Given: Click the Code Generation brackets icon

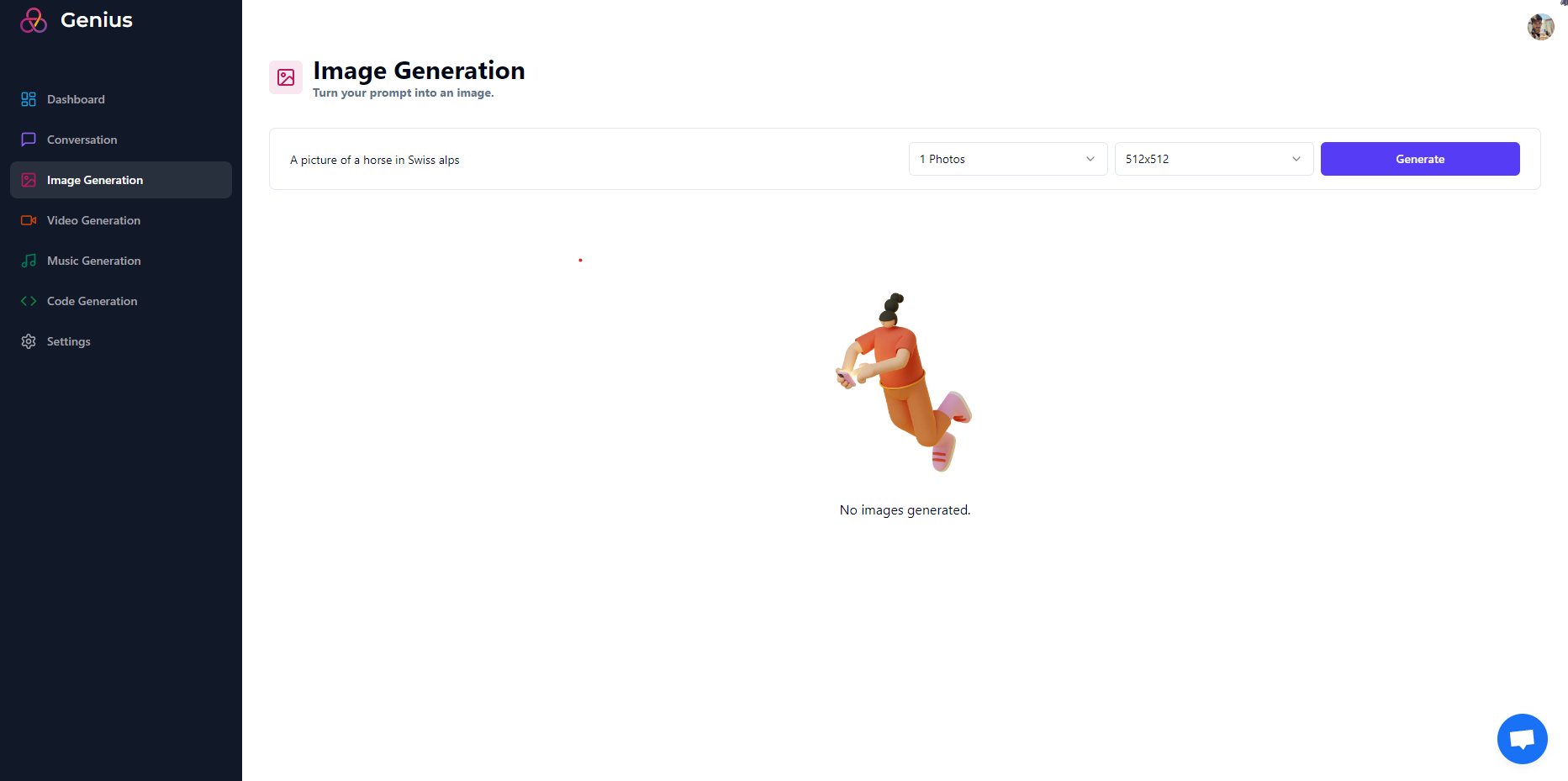Looking at the screenshot, I should [x=28, y=301].
